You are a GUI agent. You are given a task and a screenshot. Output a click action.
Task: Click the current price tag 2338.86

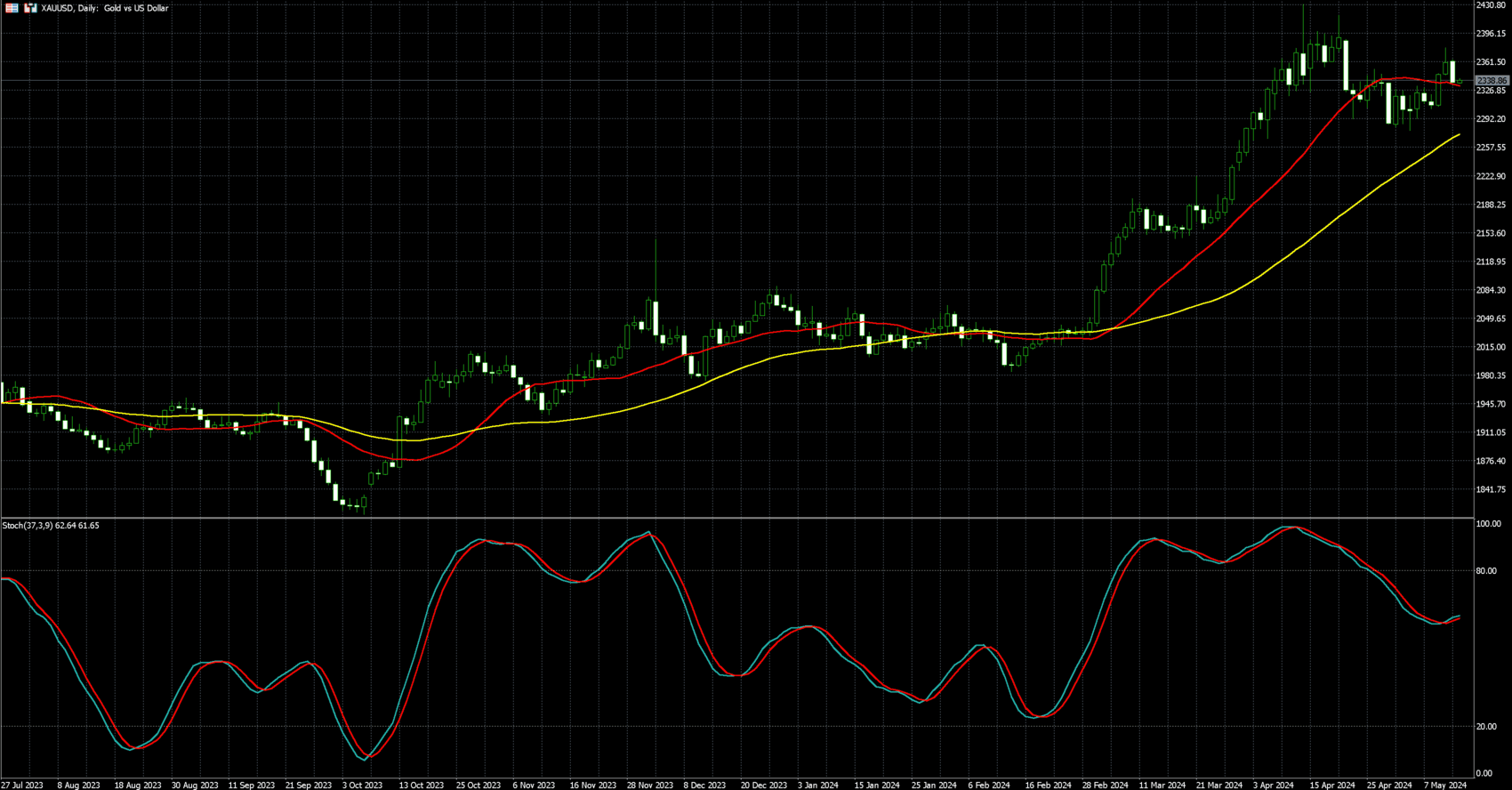[1492, 81]
